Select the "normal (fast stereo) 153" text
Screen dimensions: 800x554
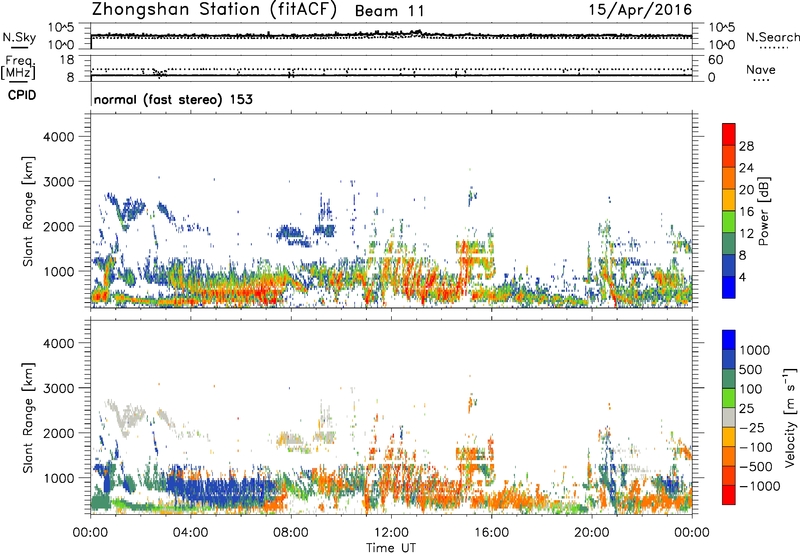click(x=173, y=99)
